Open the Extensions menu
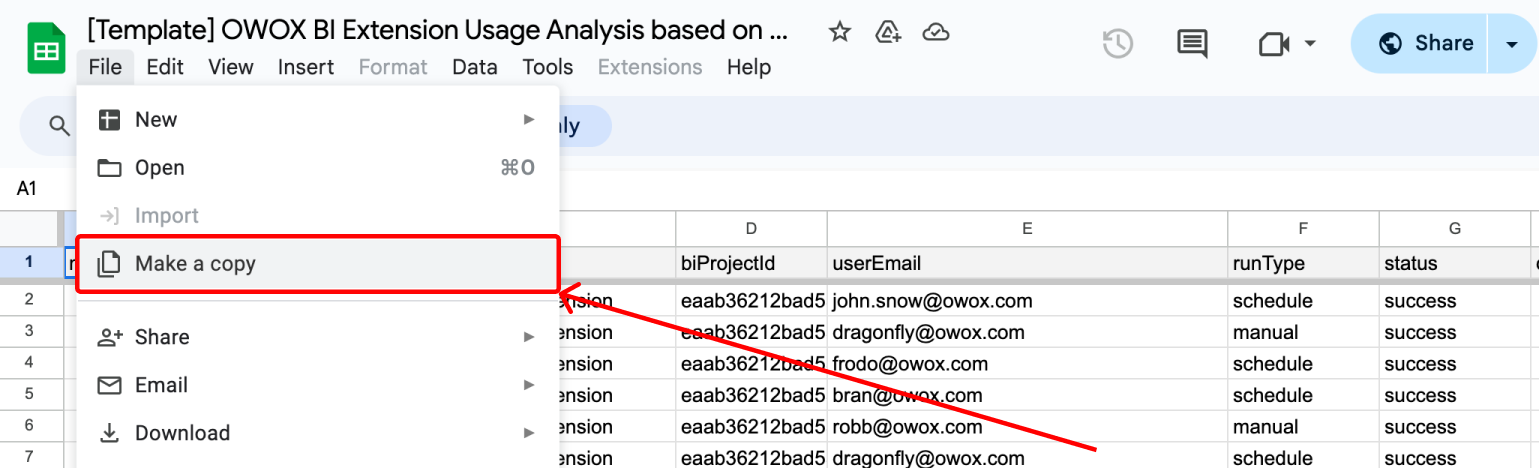Image resolution: width=1539 pixels, height=468 pixels. coord(650,67)
